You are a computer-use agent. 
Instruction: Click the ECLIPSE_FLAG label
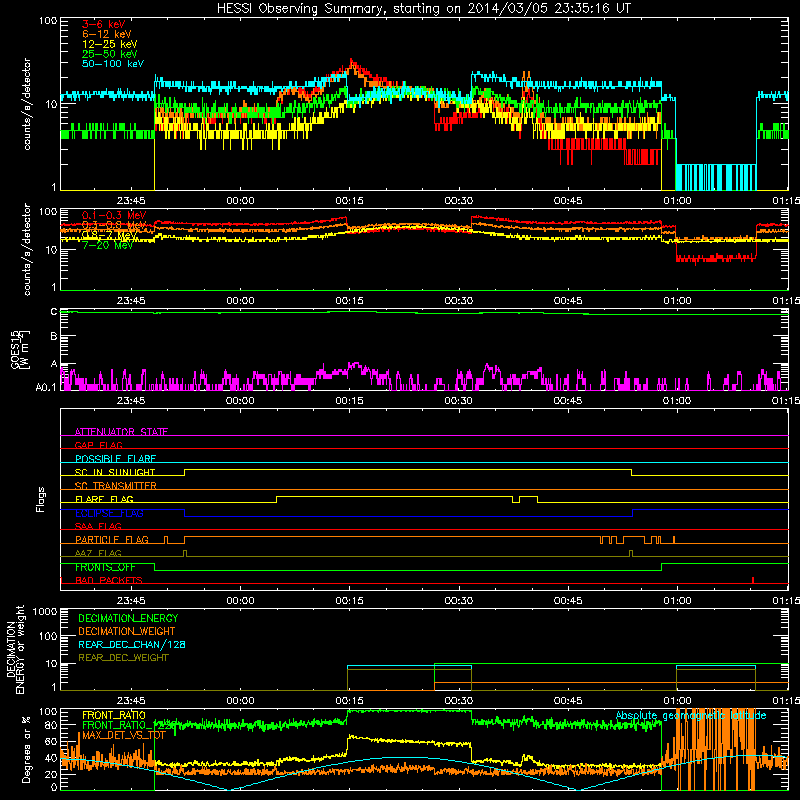pyautogui.click(x=109, y=513)
